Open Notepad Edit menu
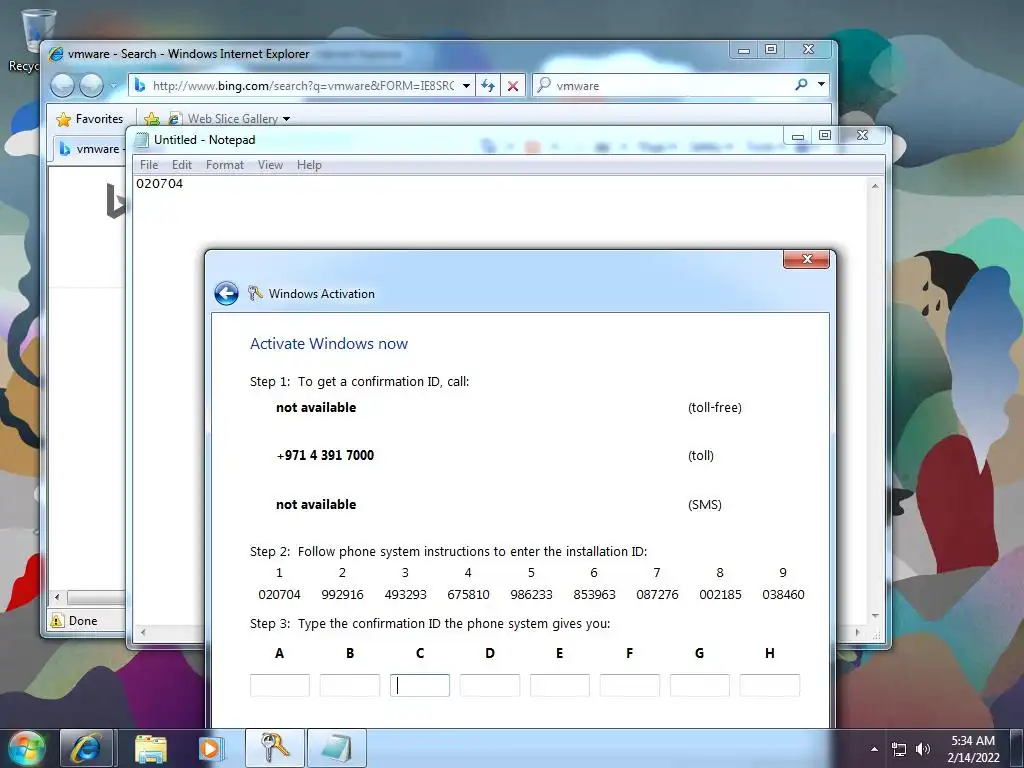The height and width of the screenshot is (768, 1024). coord(182,165)
